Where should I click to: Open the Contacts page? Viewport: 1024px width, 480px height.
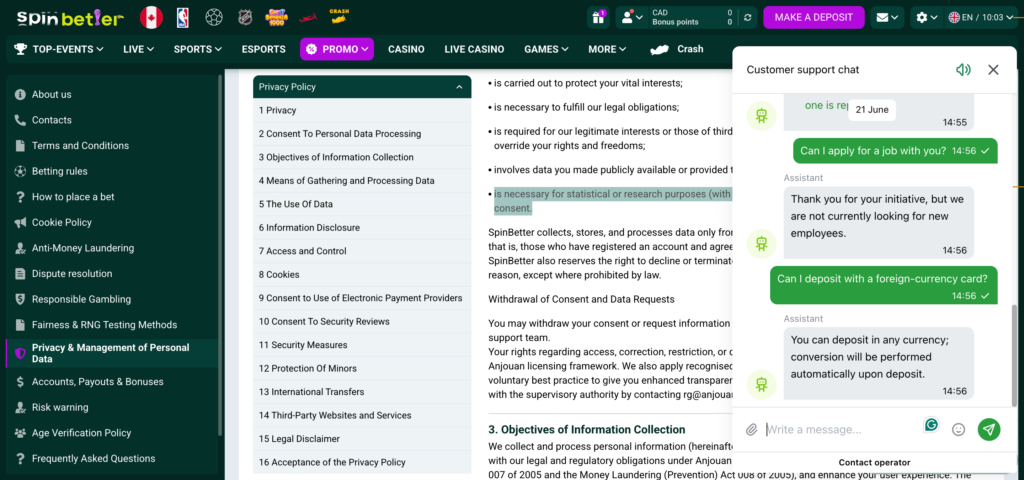click(111, 120)
